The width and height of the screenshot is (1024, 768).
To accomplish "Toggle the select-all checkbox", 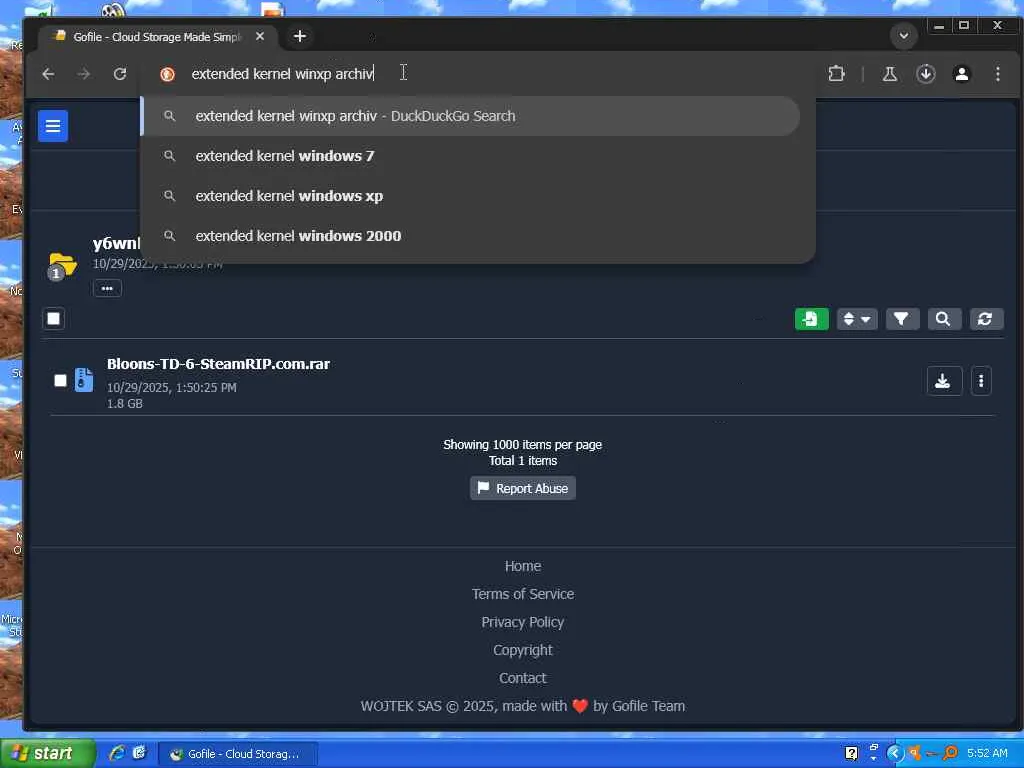I will pos(54,319).
